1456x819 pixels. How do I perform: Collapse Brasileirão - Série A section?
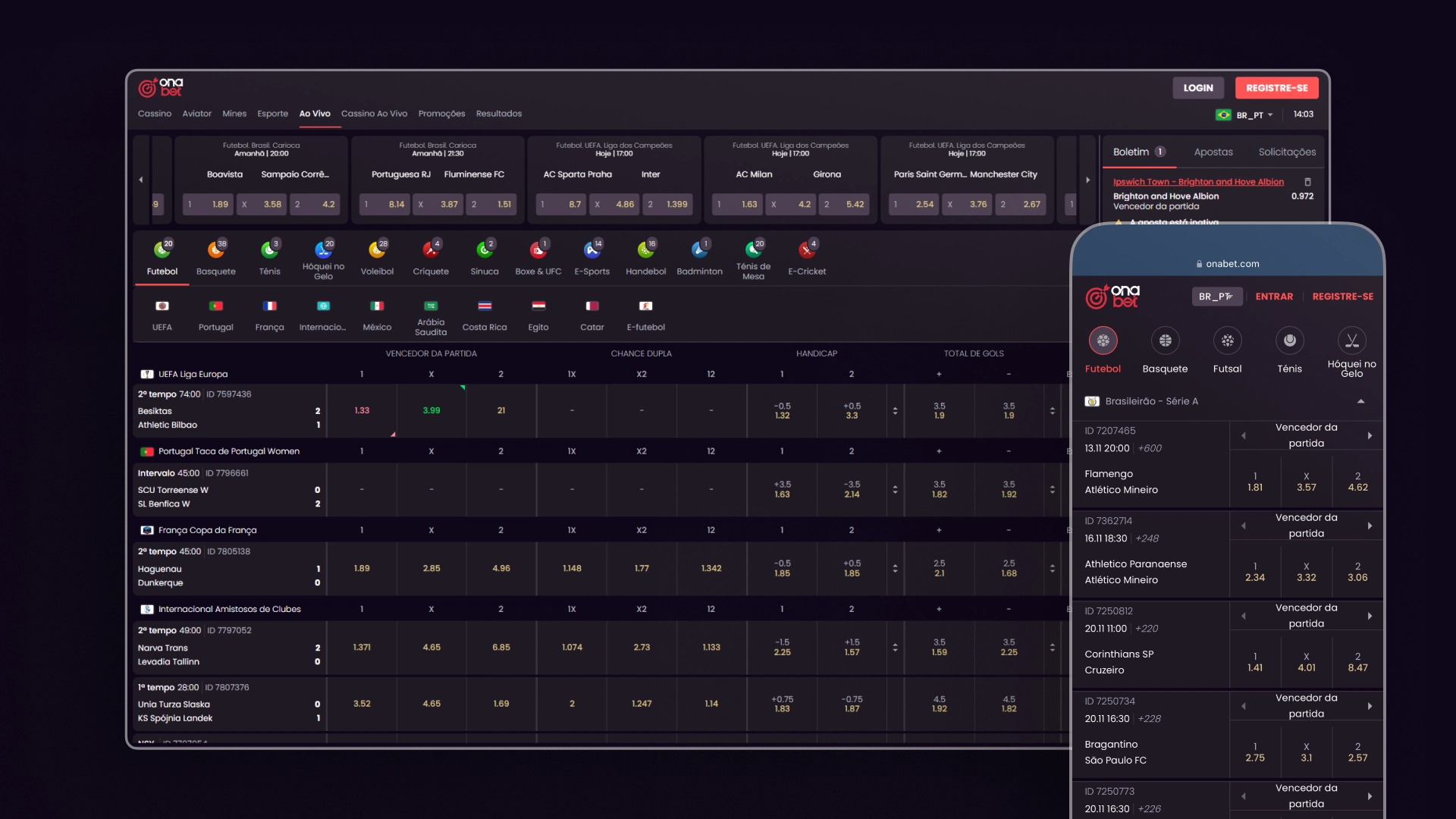(1360, 401)
